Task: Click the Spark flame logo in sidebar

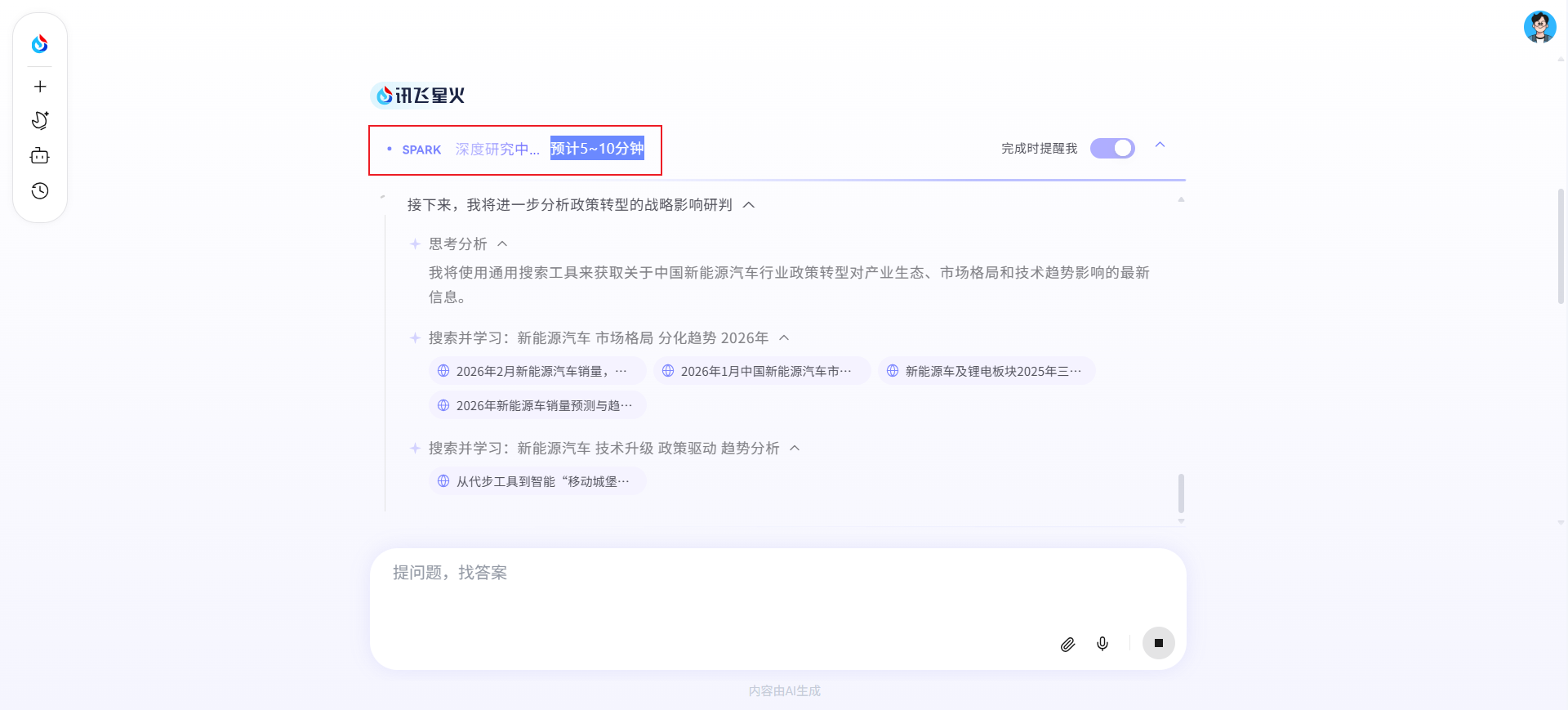Action: [39, 44]
